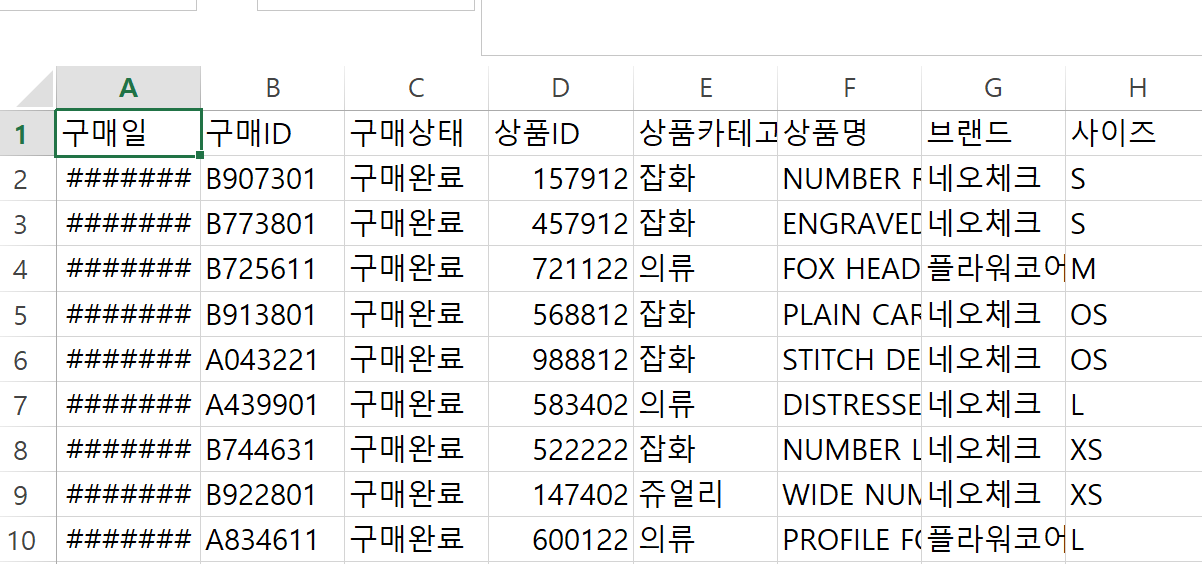1202x564 pixels.
Task: Select cell A834611
Action: [273, 539]
